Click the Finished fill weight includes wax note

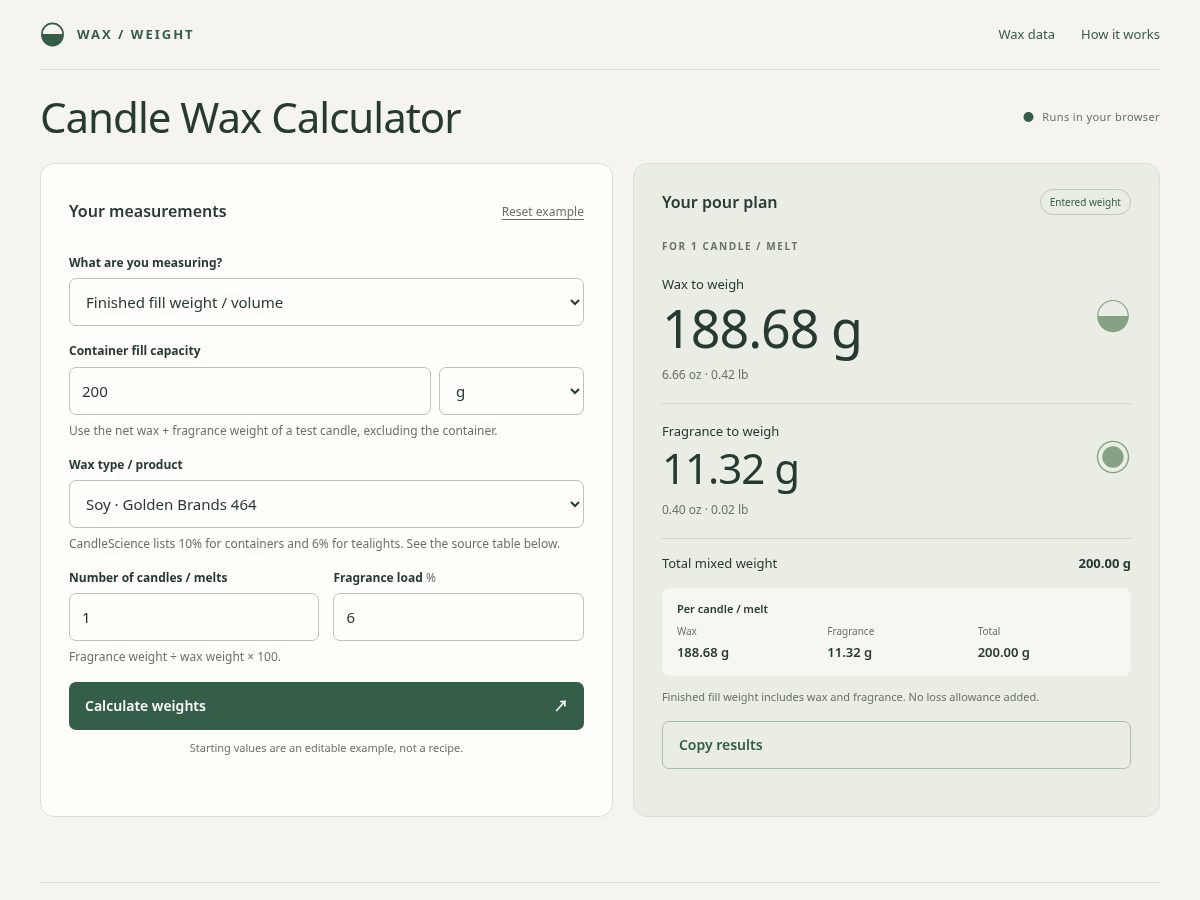[850, 697]
